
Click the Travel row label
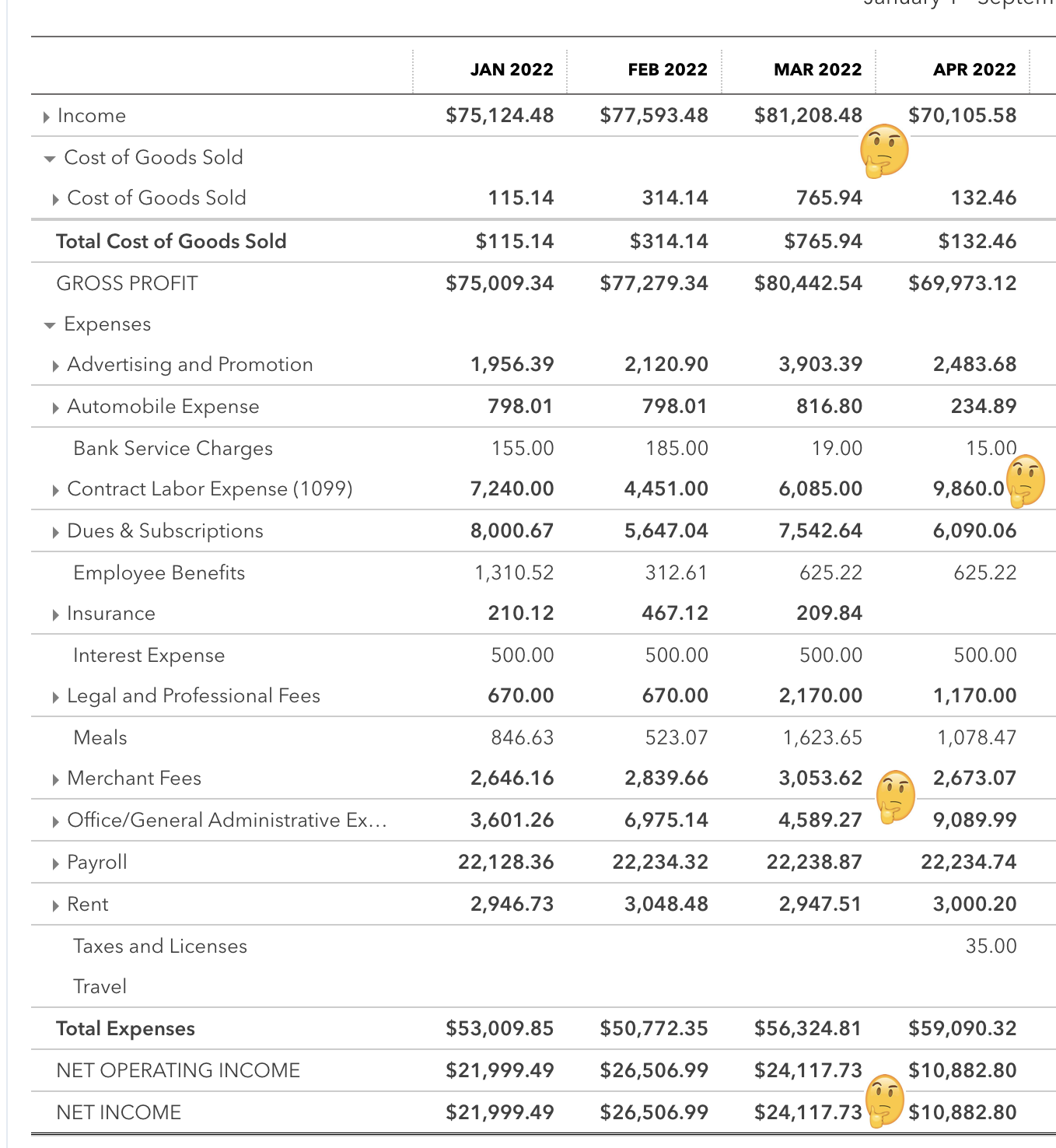pyautogui.click(x=100, y=986)
